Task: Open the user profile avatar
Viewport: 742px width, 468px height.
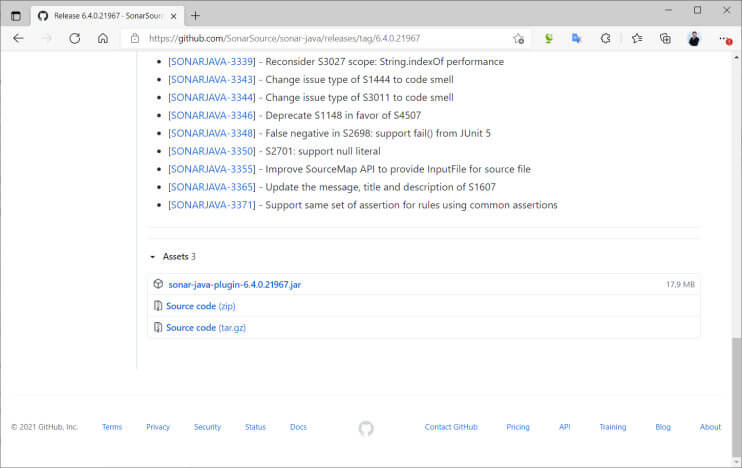Action: point(694,38)
